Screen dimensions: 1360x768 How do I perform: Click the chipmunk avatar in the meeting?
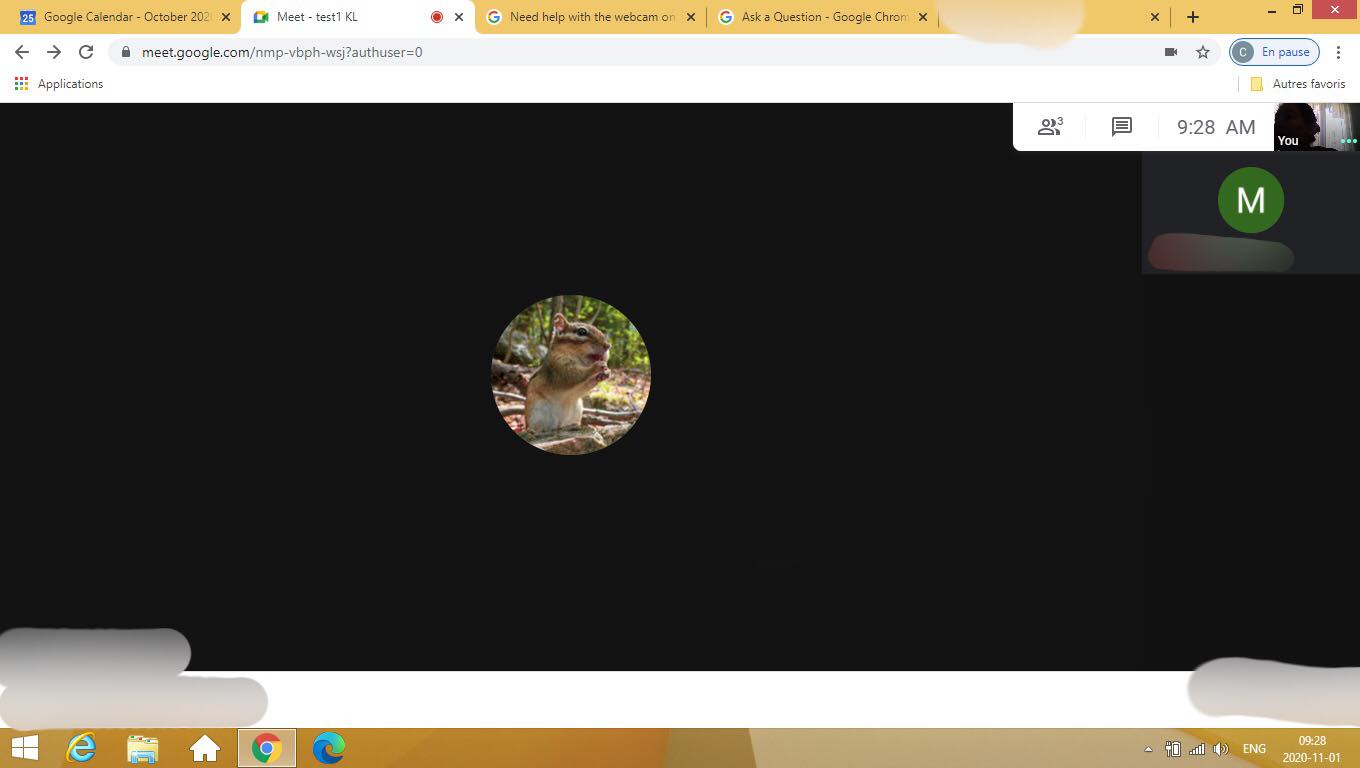[570, 375]
